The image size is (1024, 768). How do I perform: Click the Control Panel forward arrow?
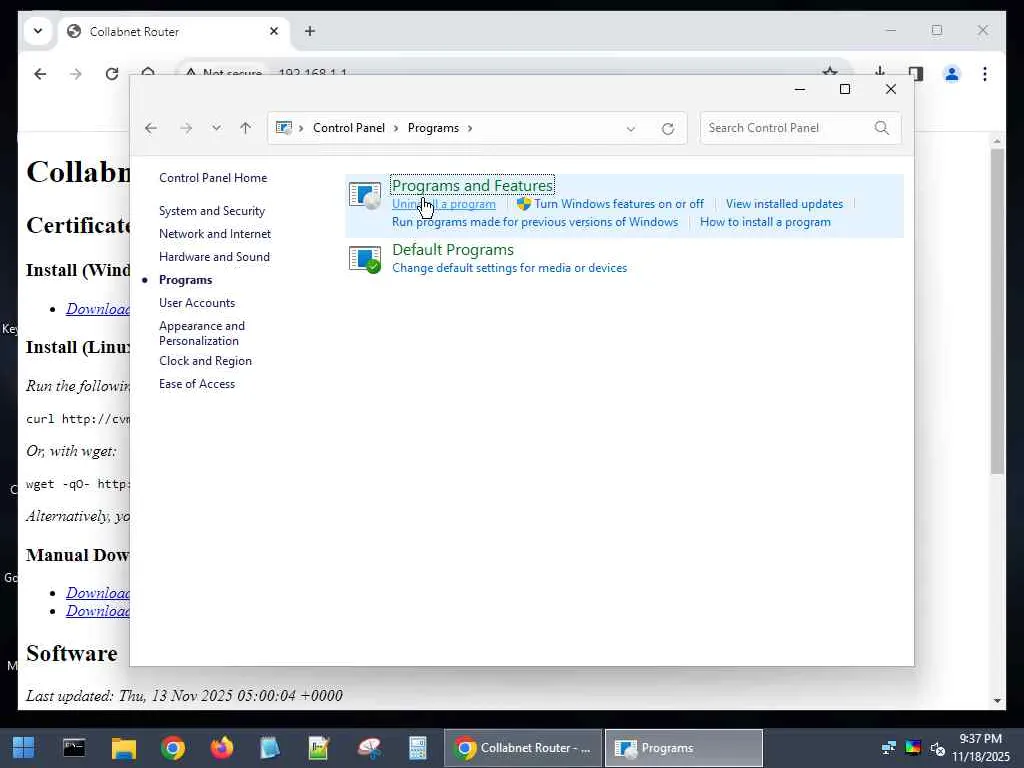186,128
